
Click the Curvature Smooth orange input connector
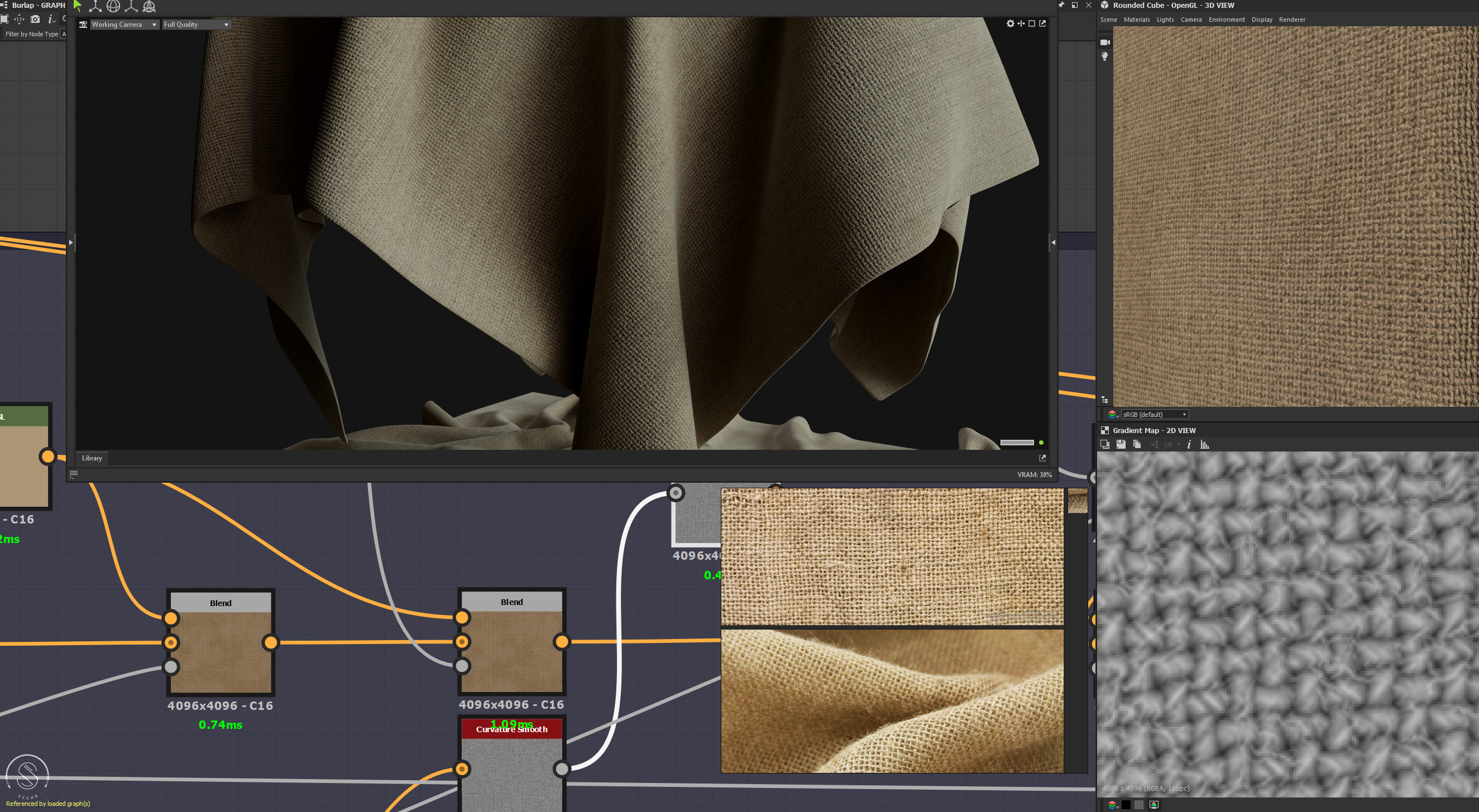pyautogui.click(x=462, y=768)
